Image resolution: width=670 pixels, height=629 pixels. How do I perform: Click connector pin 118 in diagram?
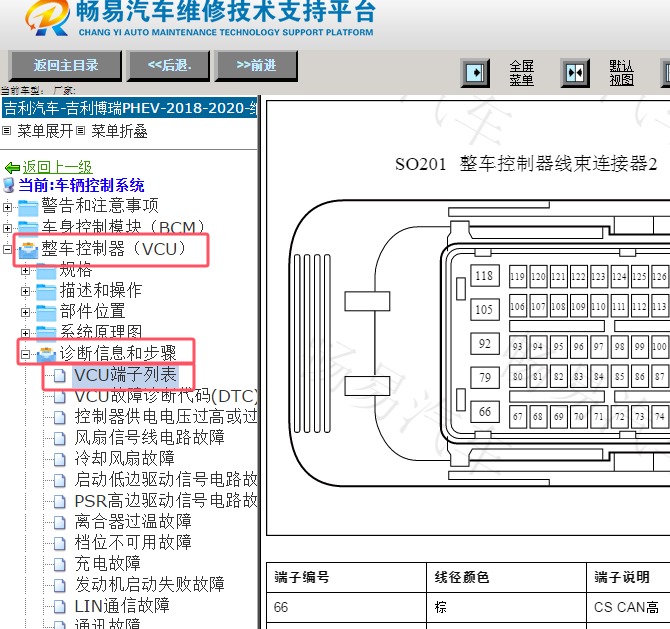click(485, 276)
